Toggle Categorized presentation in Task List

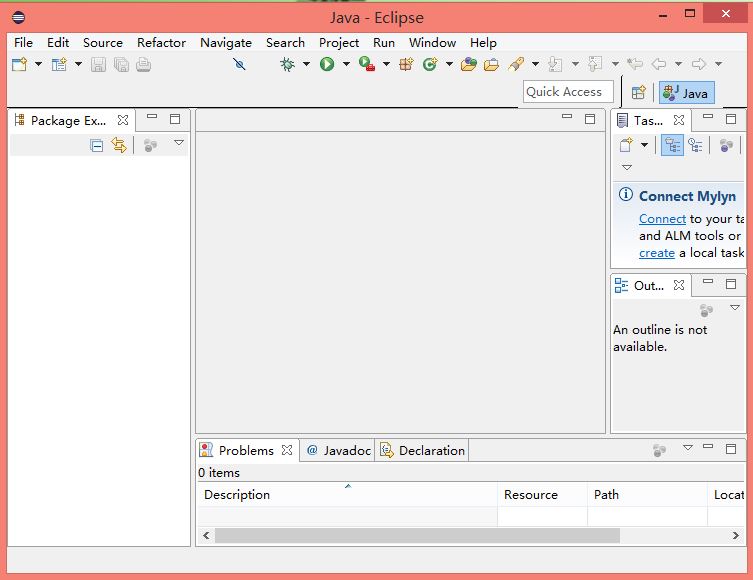pyautogui.click(x=672, y=145)
